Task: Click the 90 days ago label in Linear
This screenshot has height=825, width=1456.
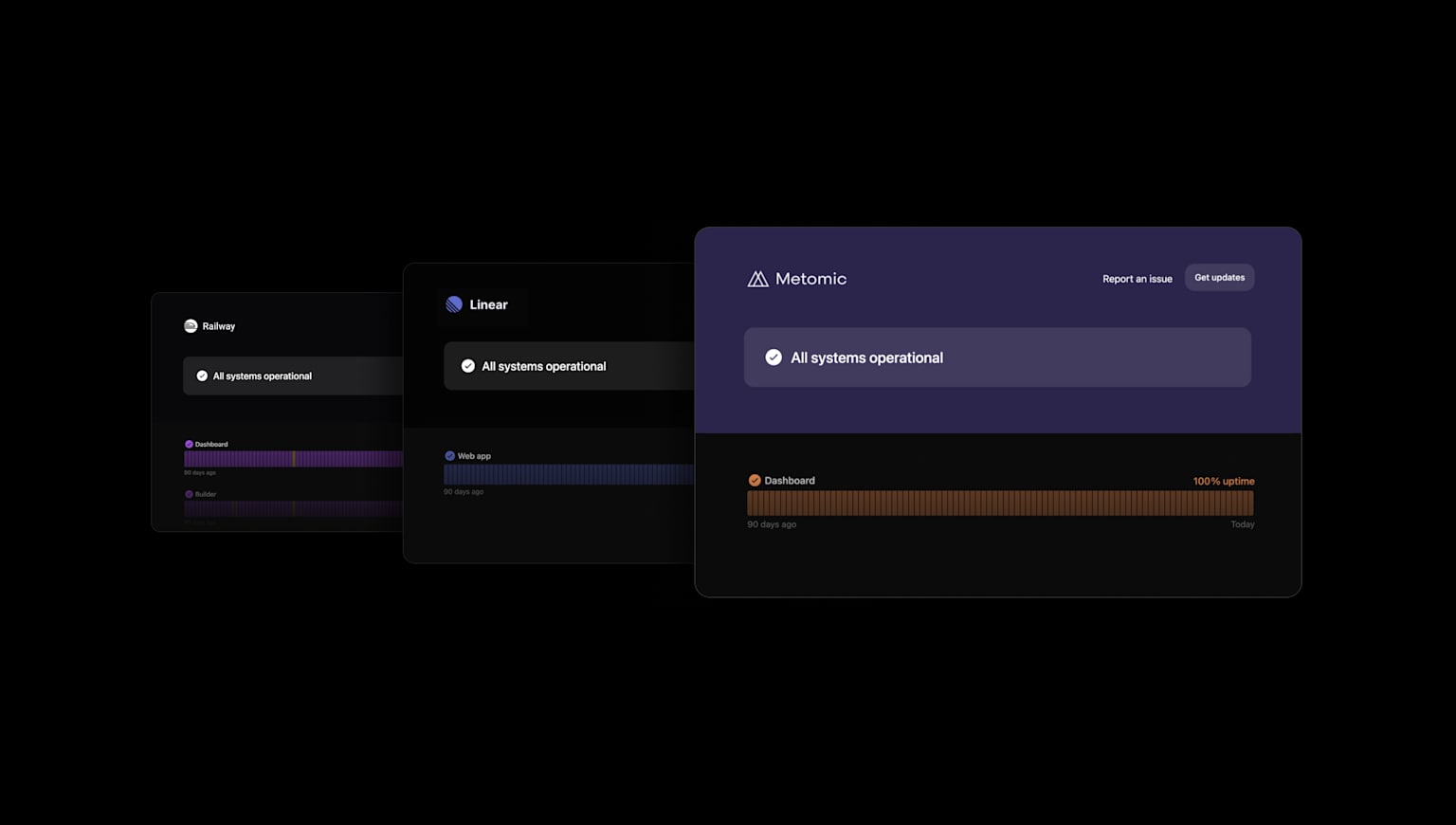Action: point(464,492)
